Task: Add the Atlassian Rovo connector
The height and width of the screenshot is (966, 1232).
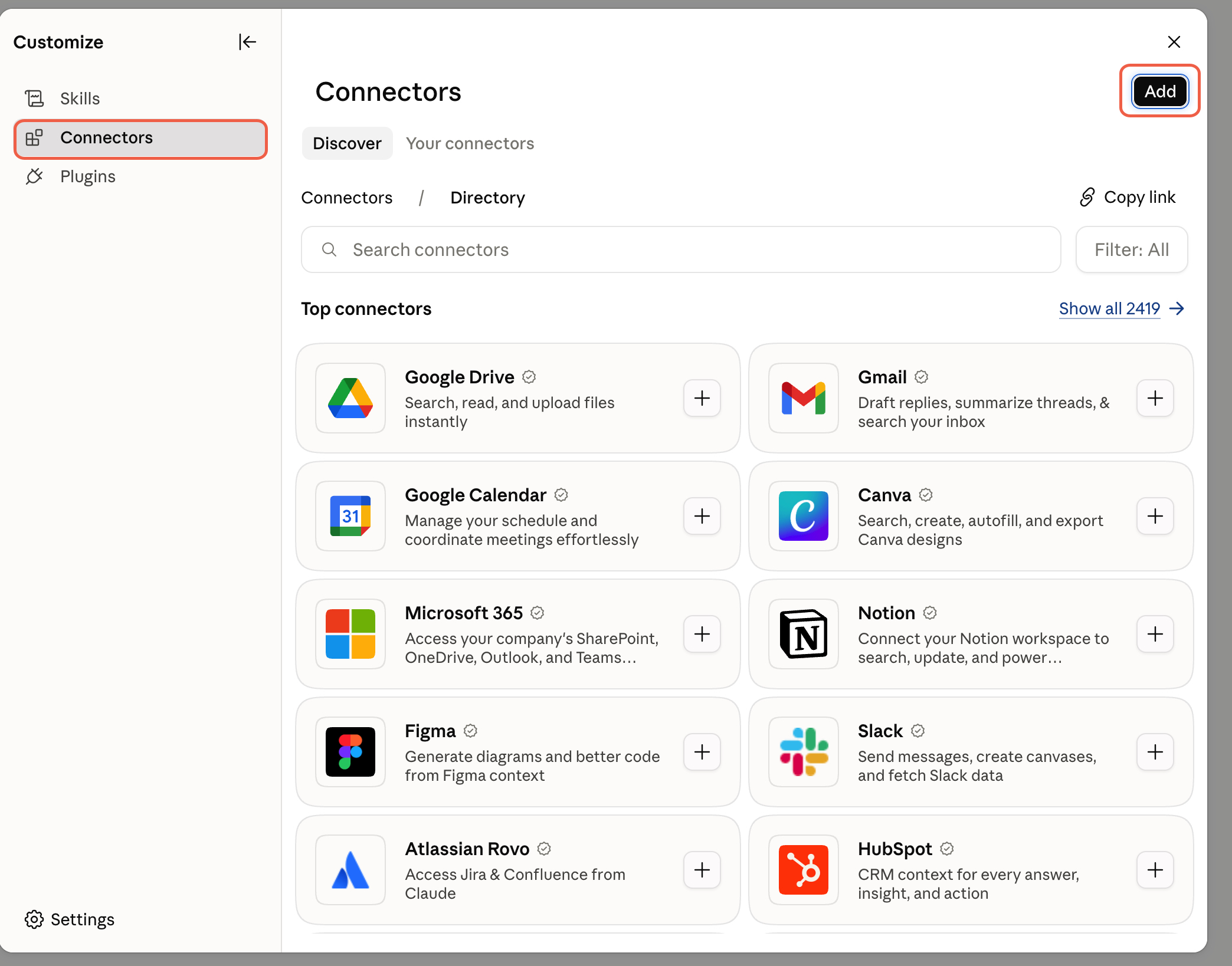Action: 702,870
